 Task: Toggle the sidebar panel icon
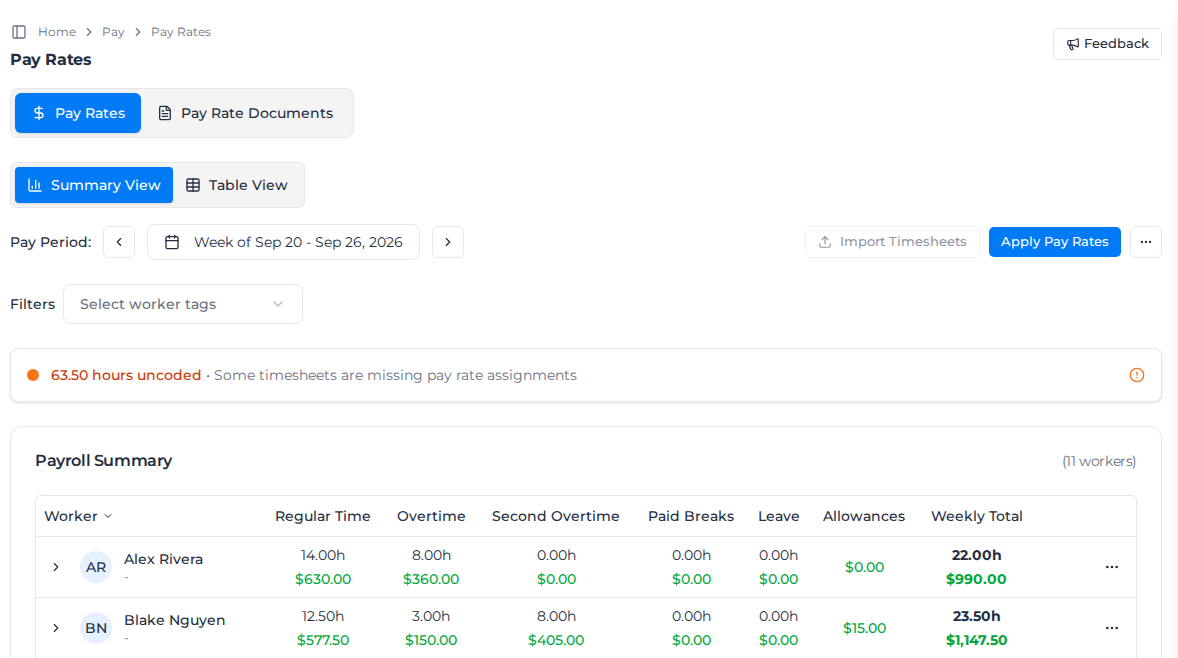20,32
